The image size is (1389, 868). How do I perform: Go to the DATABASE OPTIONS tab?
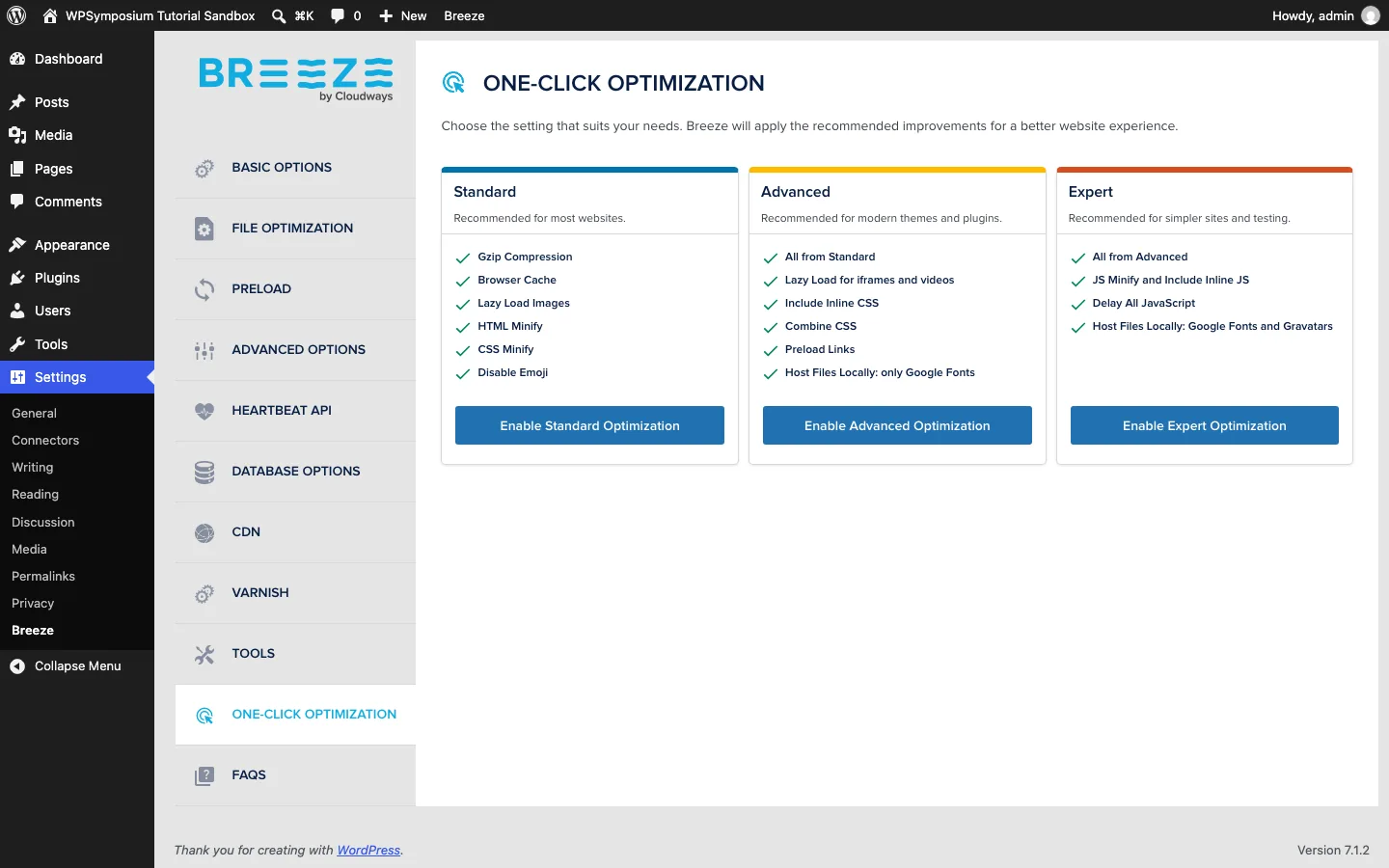coord(295,472)
